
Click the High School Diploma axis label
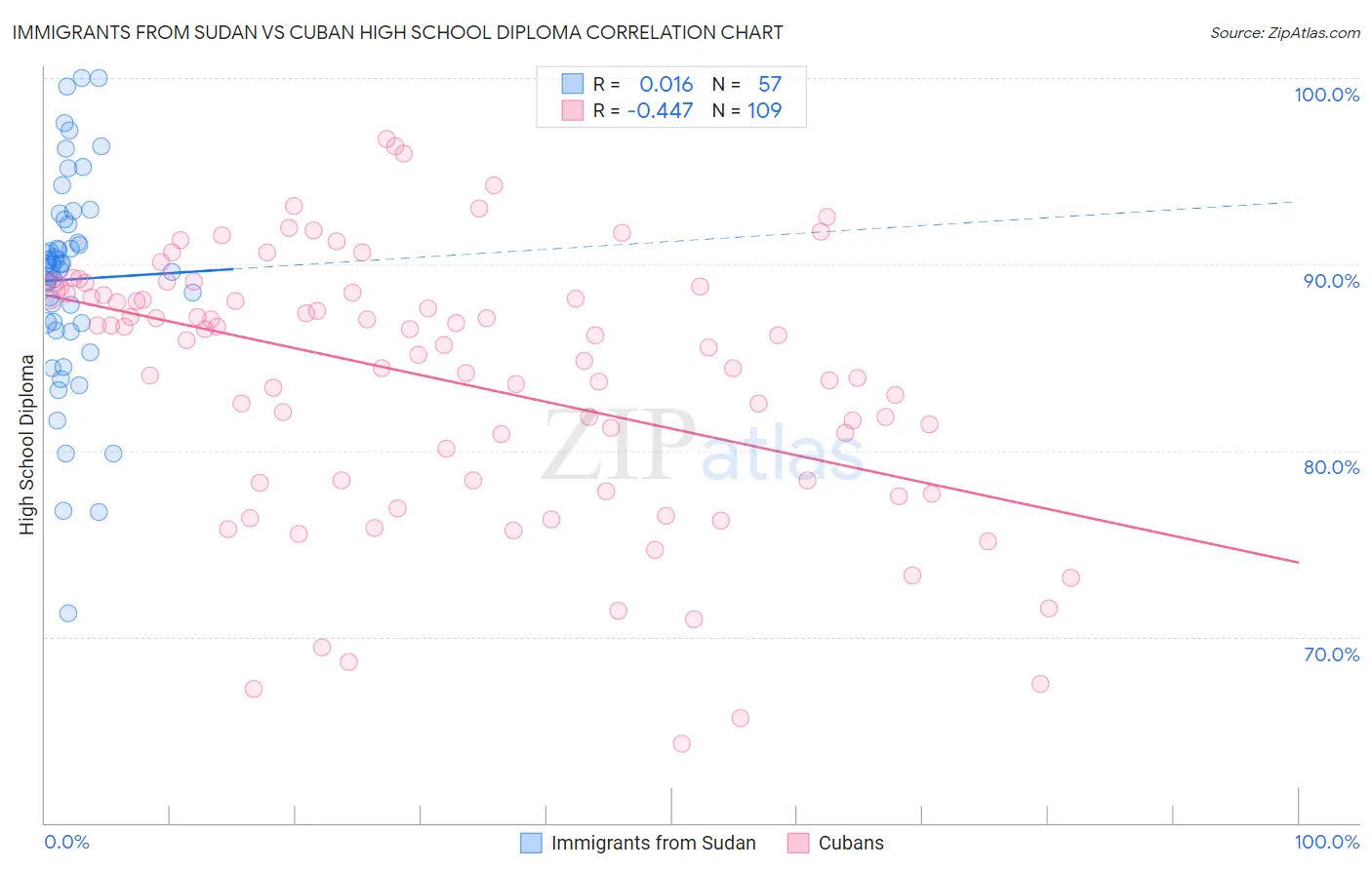(27, 445)
